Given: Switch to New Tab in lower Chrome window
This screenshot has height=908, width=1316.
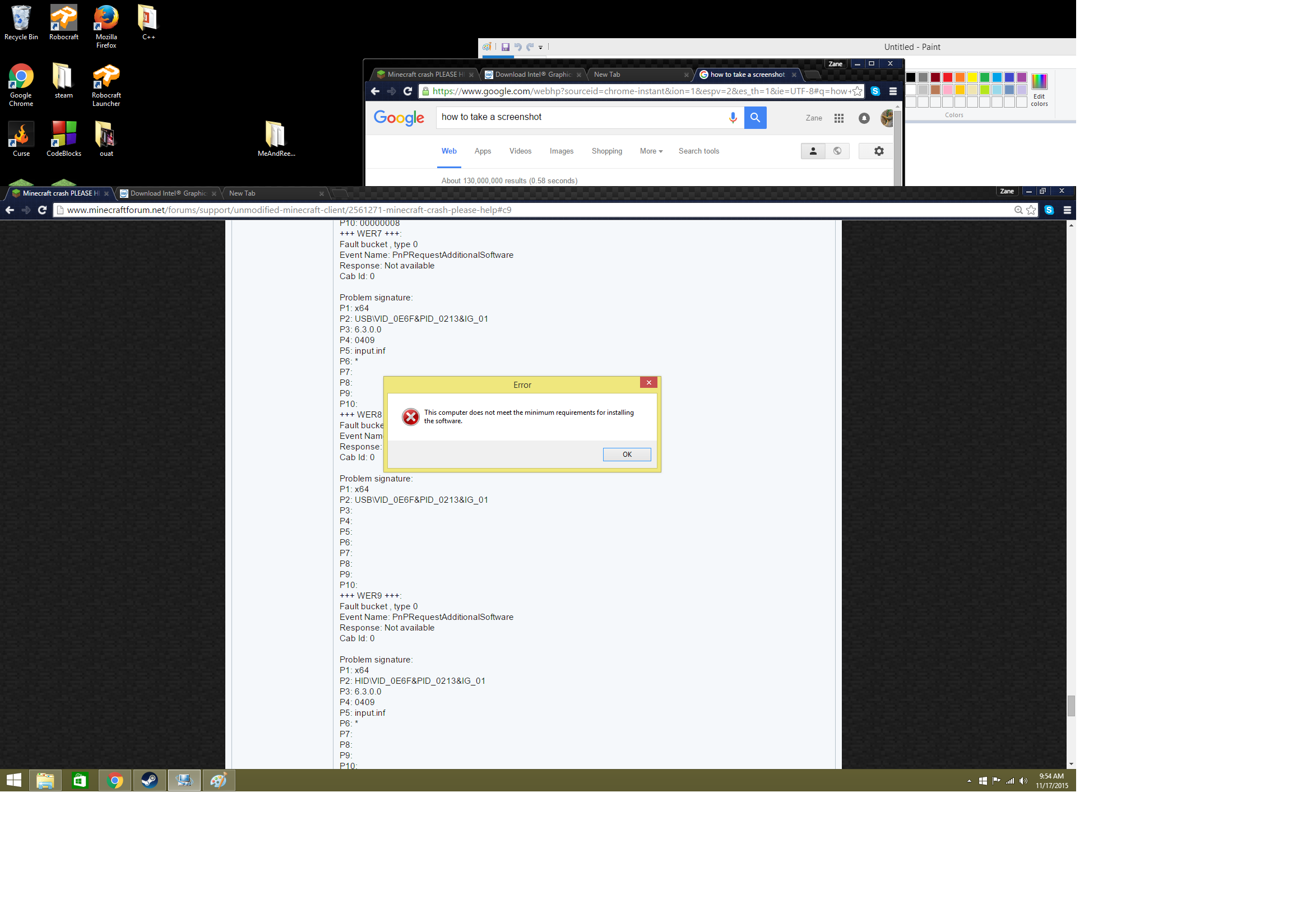Looking at the screenshot, I should pyautogui.click(x=276, y=193).
